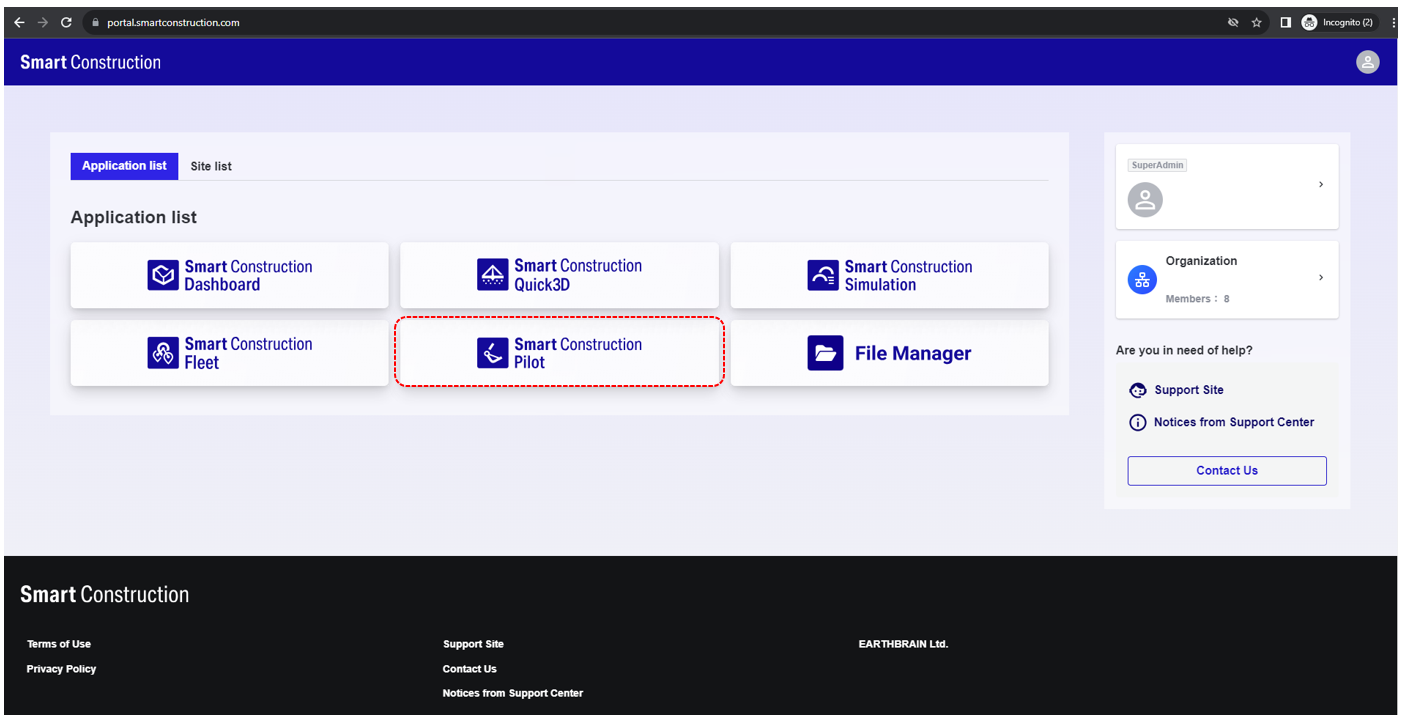
Task: Open Terms of Use footer link
Action: click(x=59, y=644)
